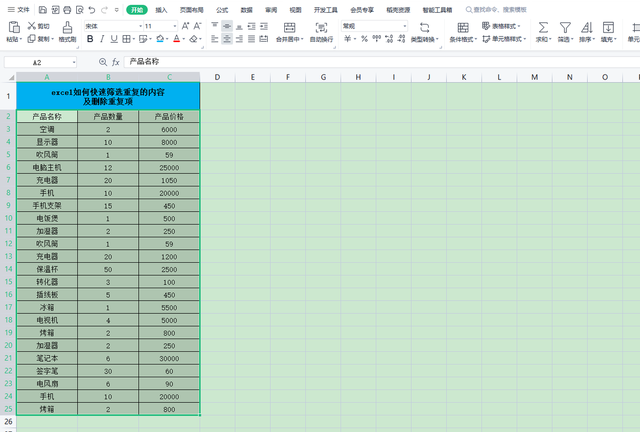The image size is (640, 432).
Task: Toggle align text left
Action: point(215,39)
